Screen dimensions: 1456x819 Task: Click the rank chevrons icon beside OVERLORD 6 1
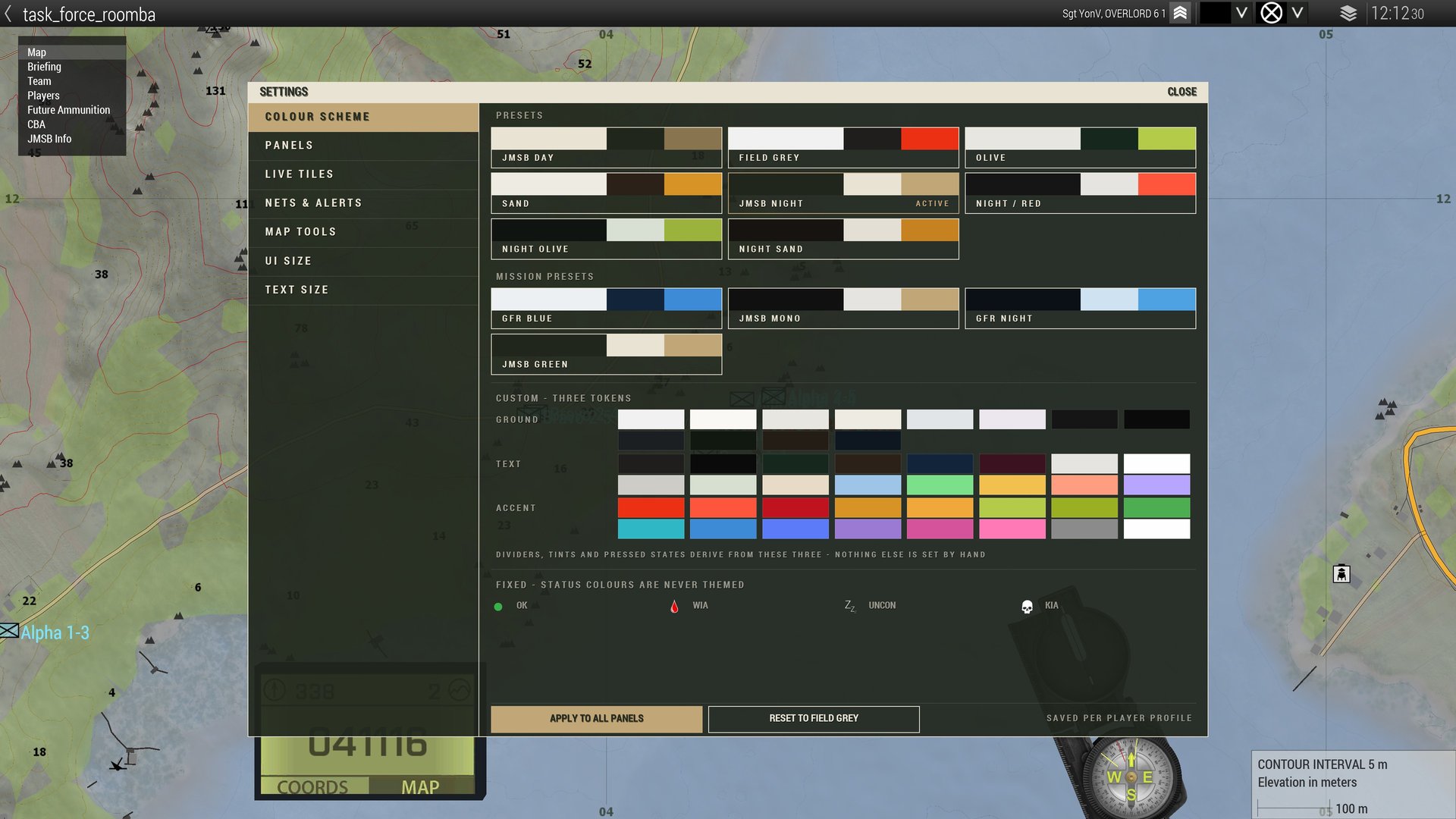(x=1180, y=14)
